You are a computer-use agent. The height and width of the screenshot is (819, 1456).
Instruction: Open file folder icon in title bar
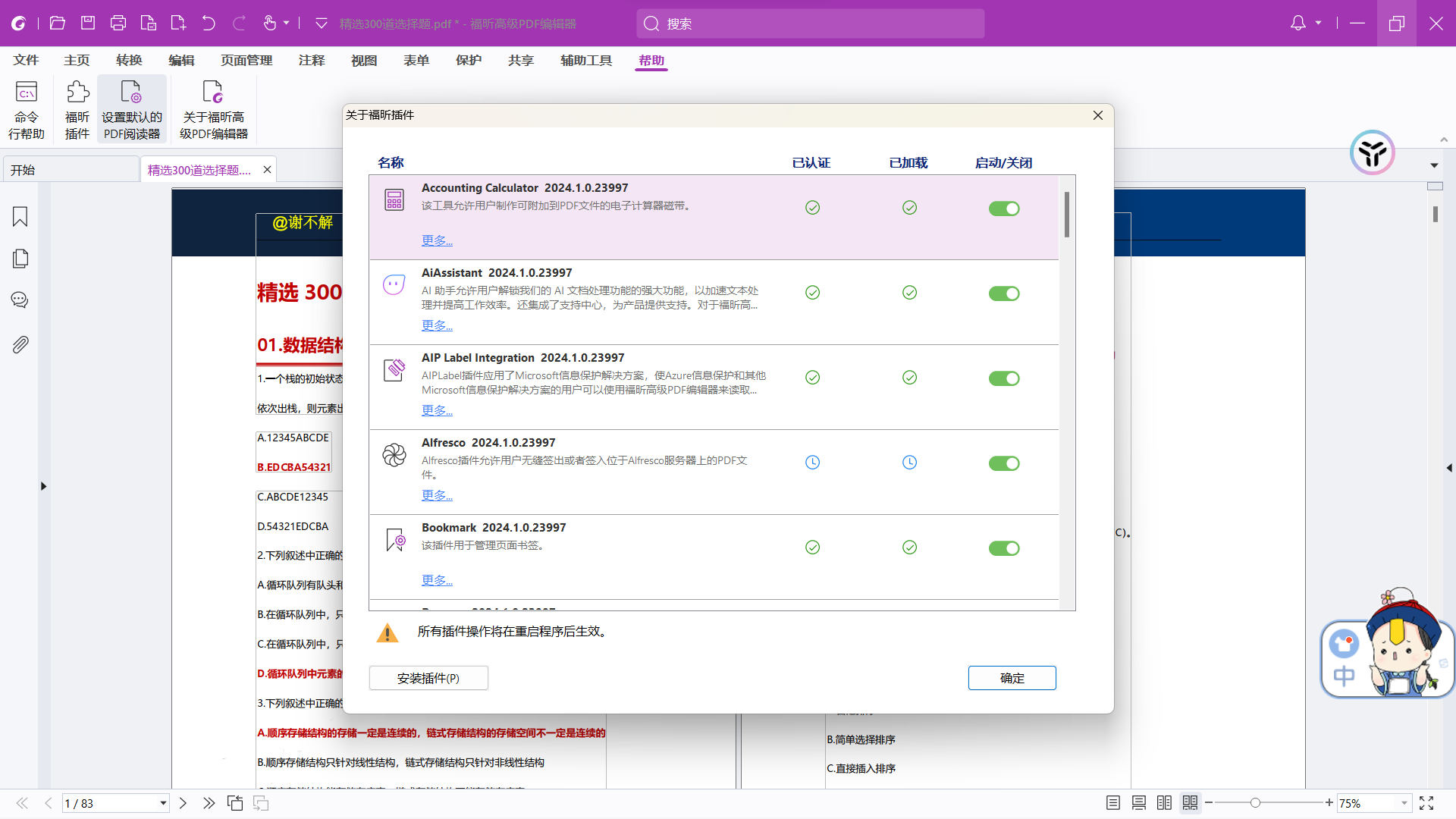tap(58, 24)
